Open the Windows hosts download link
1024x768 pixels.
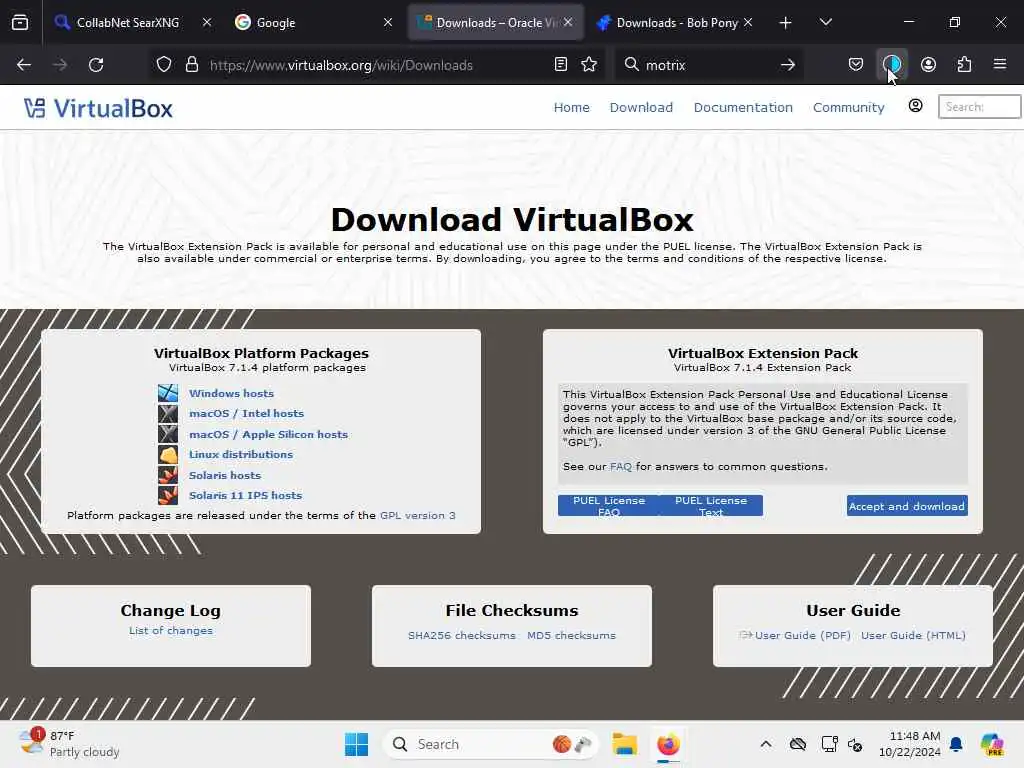pyautogui.click(x=231, y=393)
